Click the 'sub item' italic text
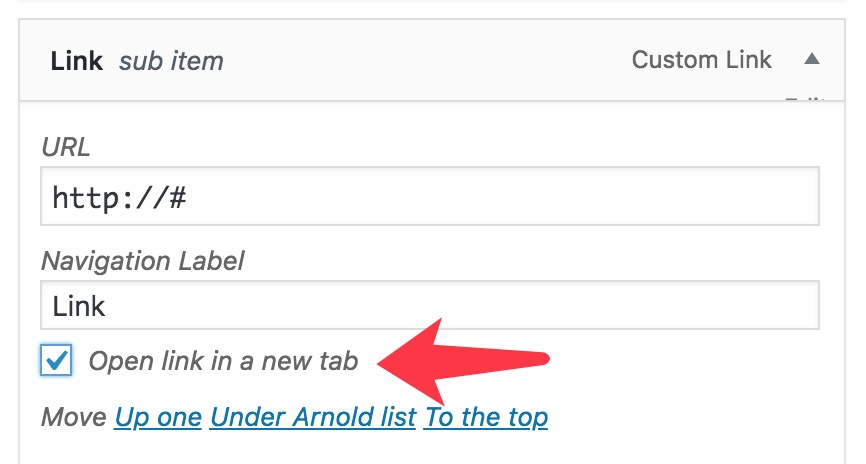This screenshot has height=464, width=866. (171, 62)
